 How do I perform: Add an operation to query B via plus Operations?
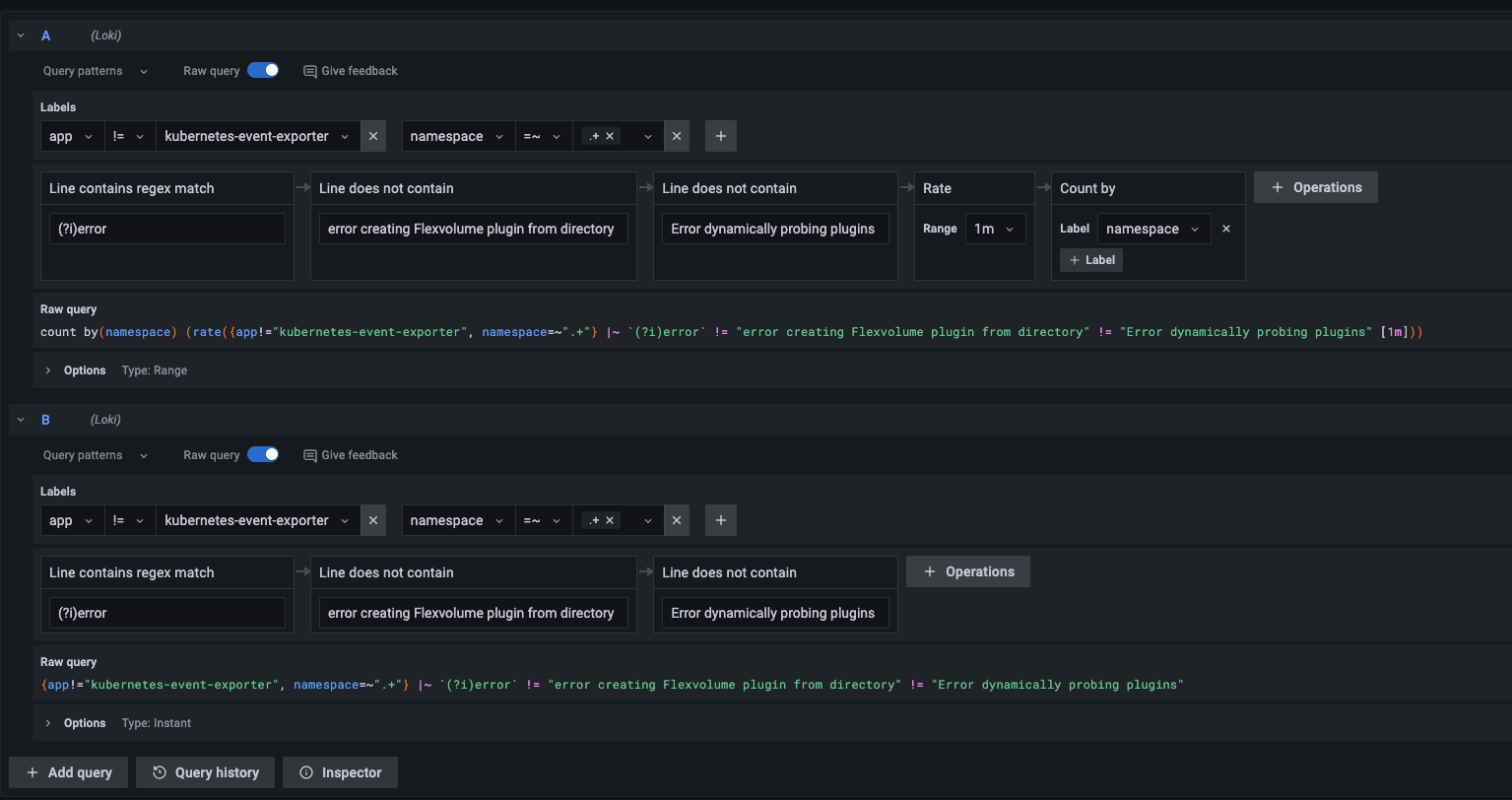968,571
